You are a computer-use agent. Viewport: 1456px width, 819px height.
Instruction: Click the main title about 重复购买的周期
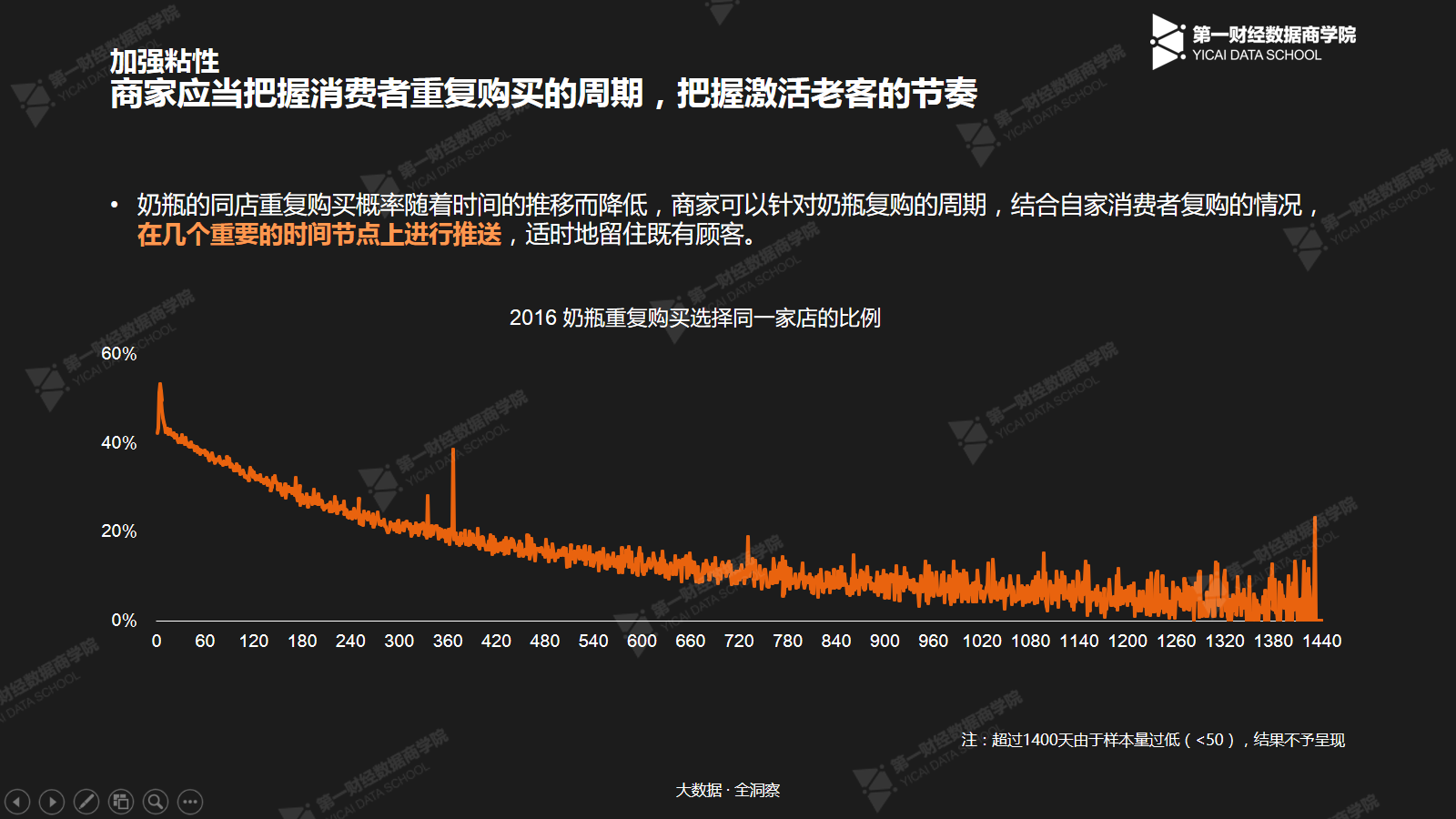coord(543,94)
